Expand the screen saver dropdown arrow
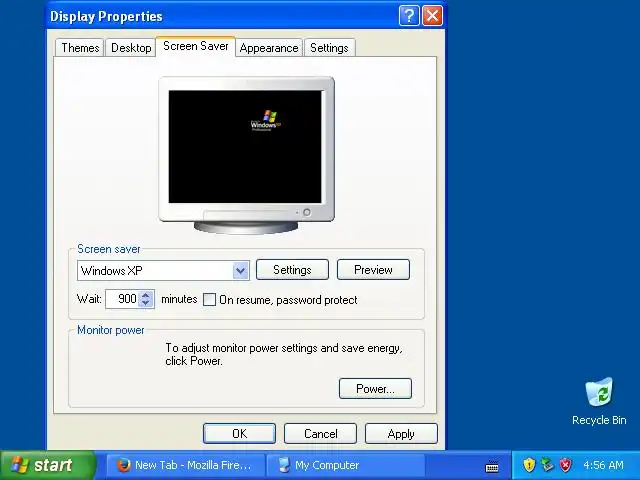The width and height of the screenshot is (640, 480). pos(241,270)
